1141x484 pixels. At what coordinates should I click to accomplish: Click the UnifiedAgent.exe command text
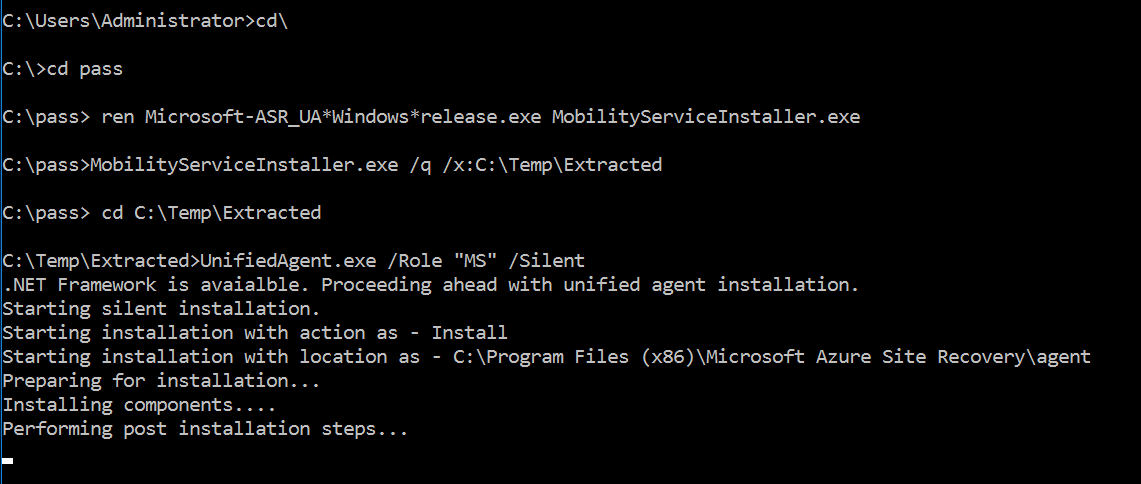pyautogui.click(x=266, y=261)
